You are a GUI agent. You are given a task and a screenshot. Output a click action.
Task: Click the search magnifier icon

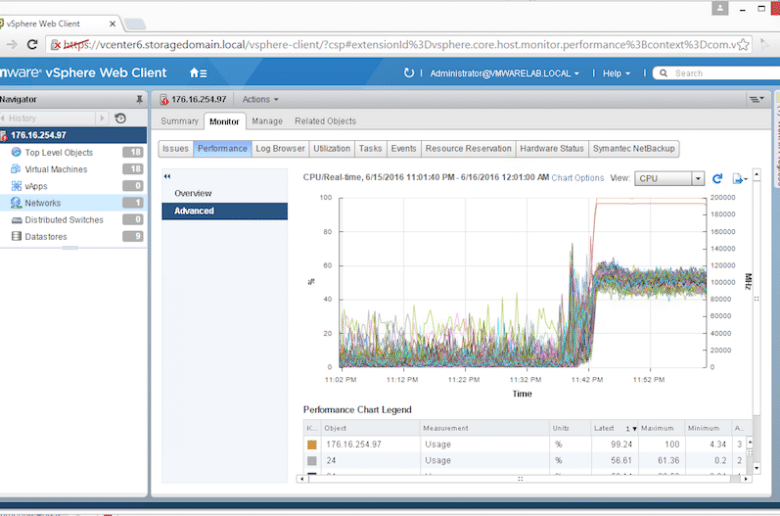point(663,73)
